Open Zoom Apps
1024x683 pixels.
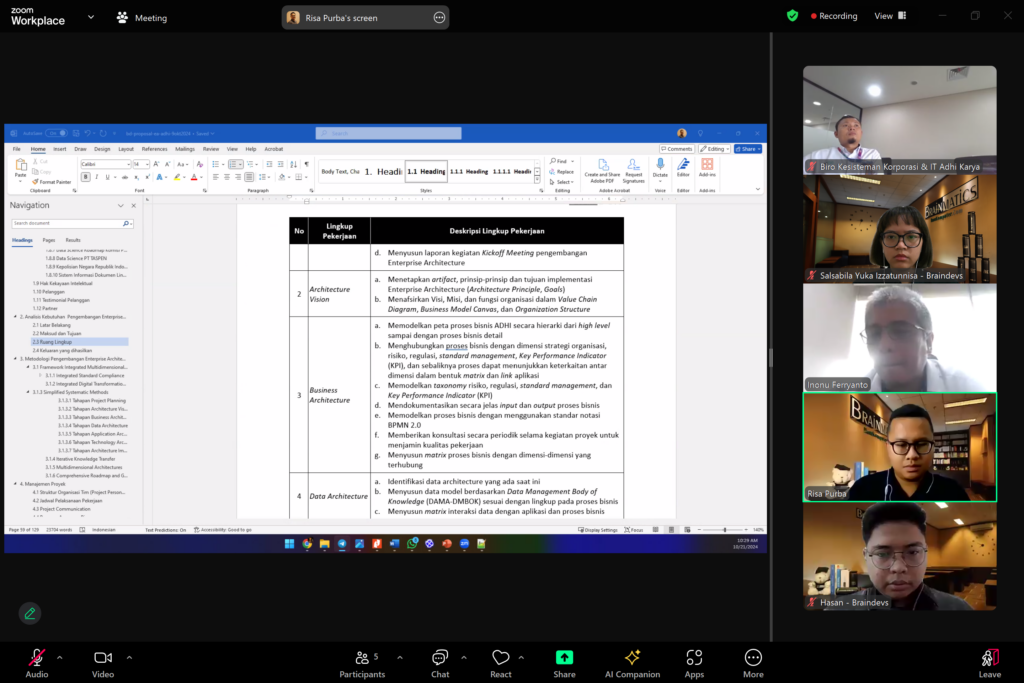point(694,662)
